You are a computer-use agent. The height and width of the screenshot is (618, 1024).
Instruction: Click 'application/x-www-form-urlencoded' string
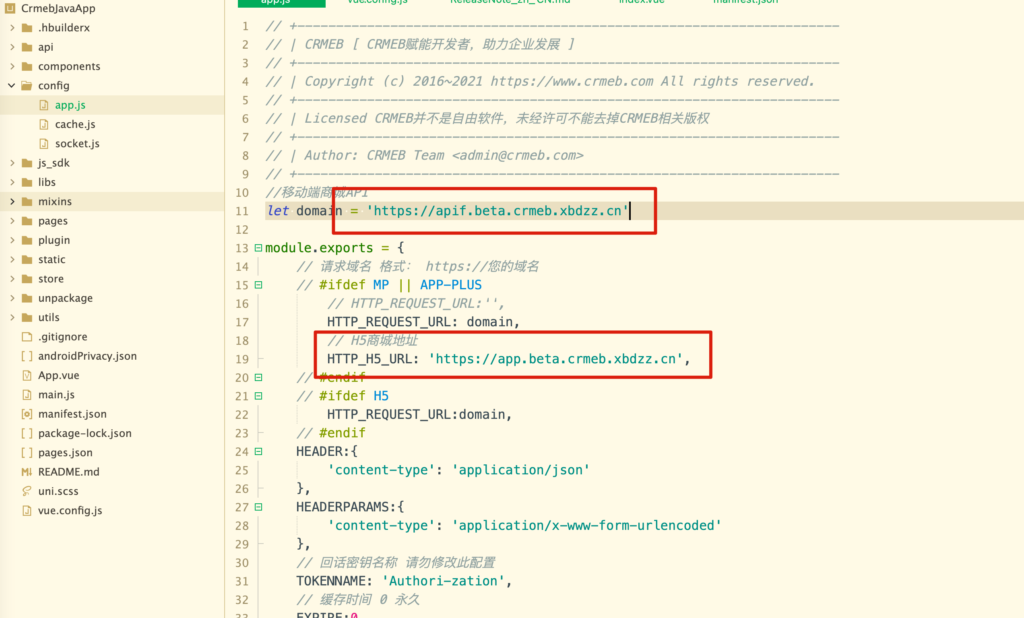(x=586, y=526)
